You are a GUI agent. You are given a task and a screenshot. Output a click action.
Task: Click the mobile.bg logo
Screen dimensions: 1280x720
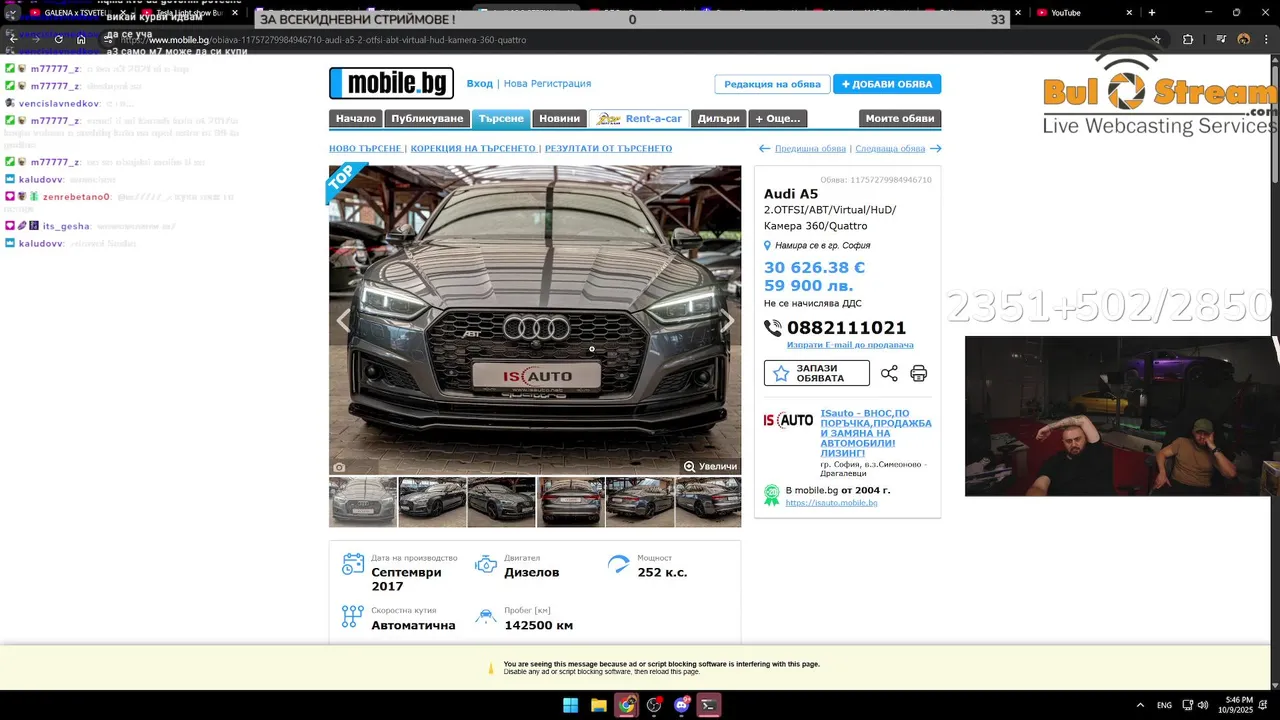(391, 83)
